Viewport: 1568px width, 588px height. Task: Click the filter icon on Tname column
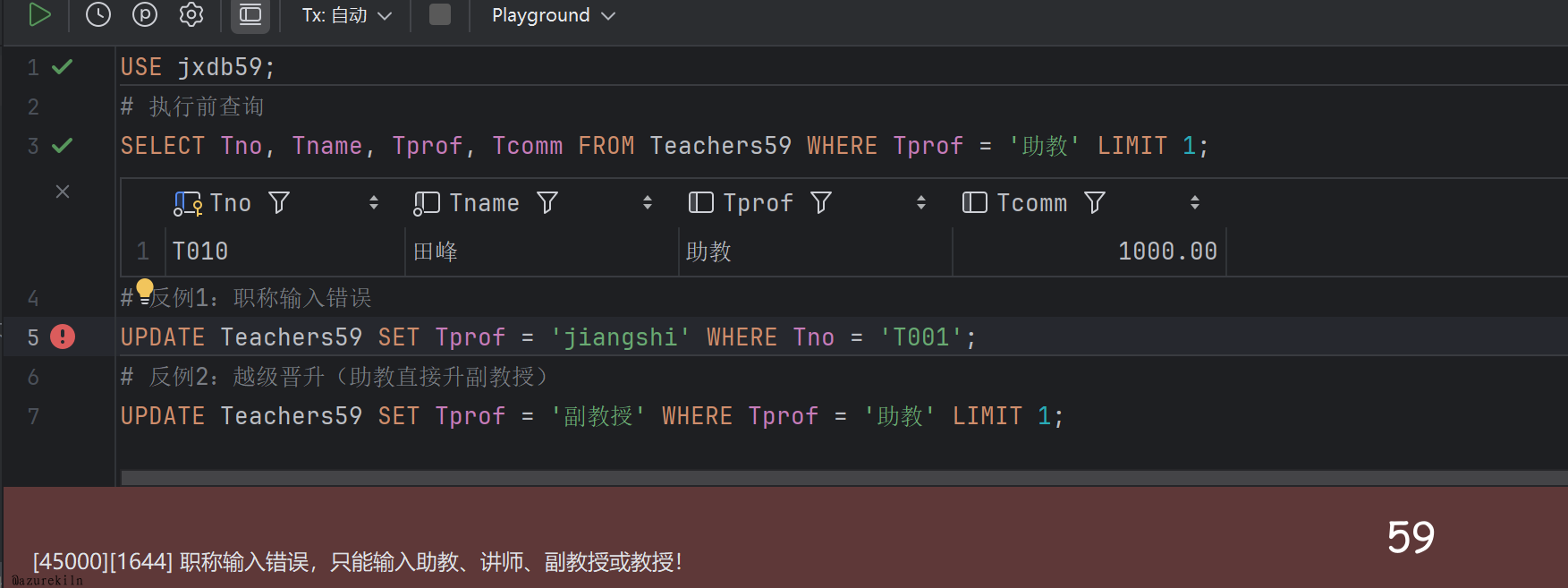pyautogui.click(x=547, y=203)
